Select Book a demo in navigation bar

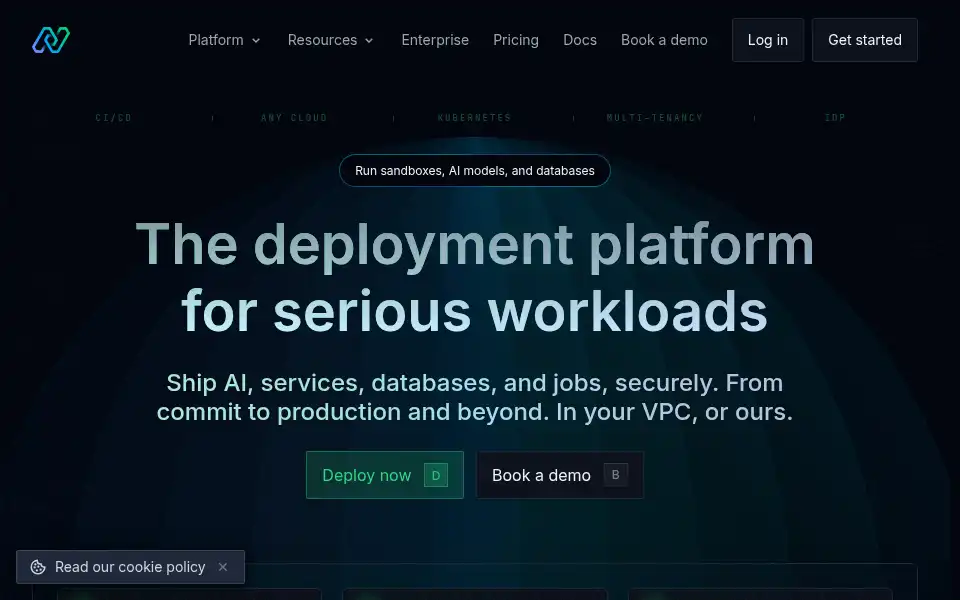[x=664, y=40]
